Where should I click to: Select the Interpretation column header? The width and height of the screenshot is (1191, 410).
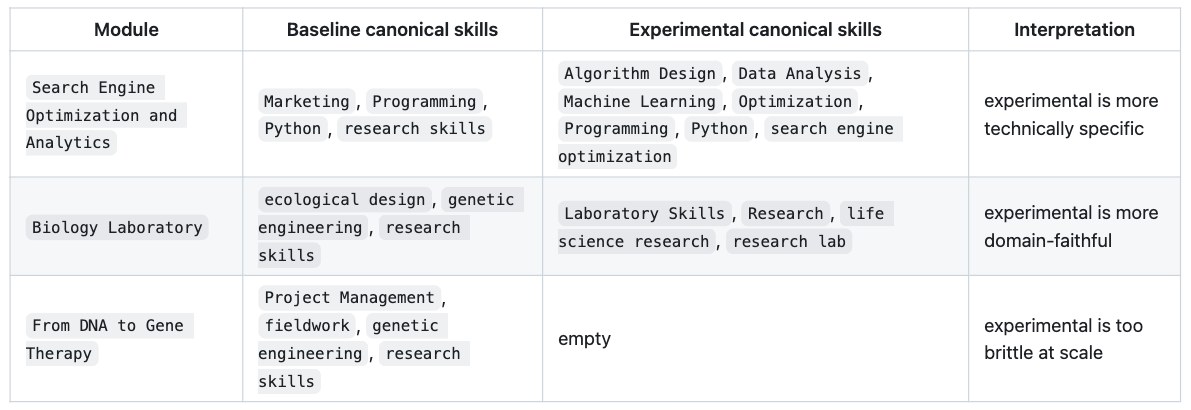click(x=1074, y=30)
